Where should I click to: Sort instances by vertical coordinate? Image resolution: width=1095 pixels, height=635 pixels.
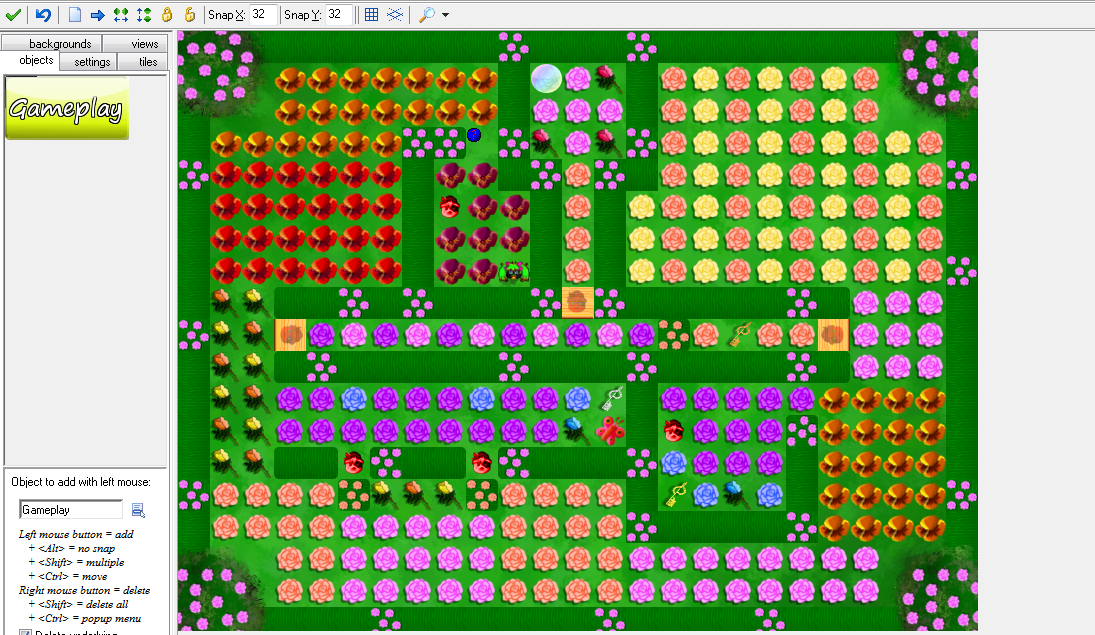pos(144,15)
